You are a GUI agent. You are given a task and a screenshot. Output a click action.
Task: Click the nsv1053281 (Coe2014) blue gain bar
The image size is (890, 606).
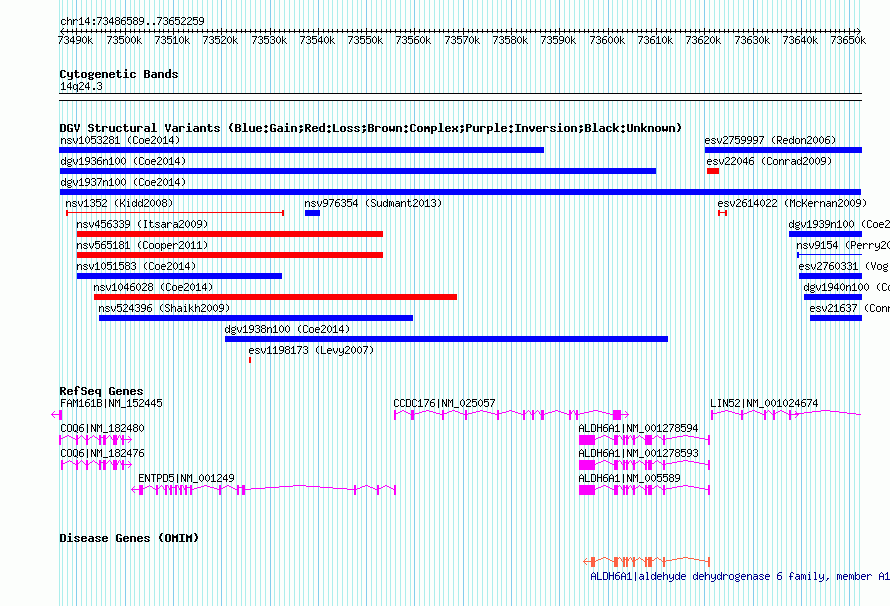click(301, 150)
